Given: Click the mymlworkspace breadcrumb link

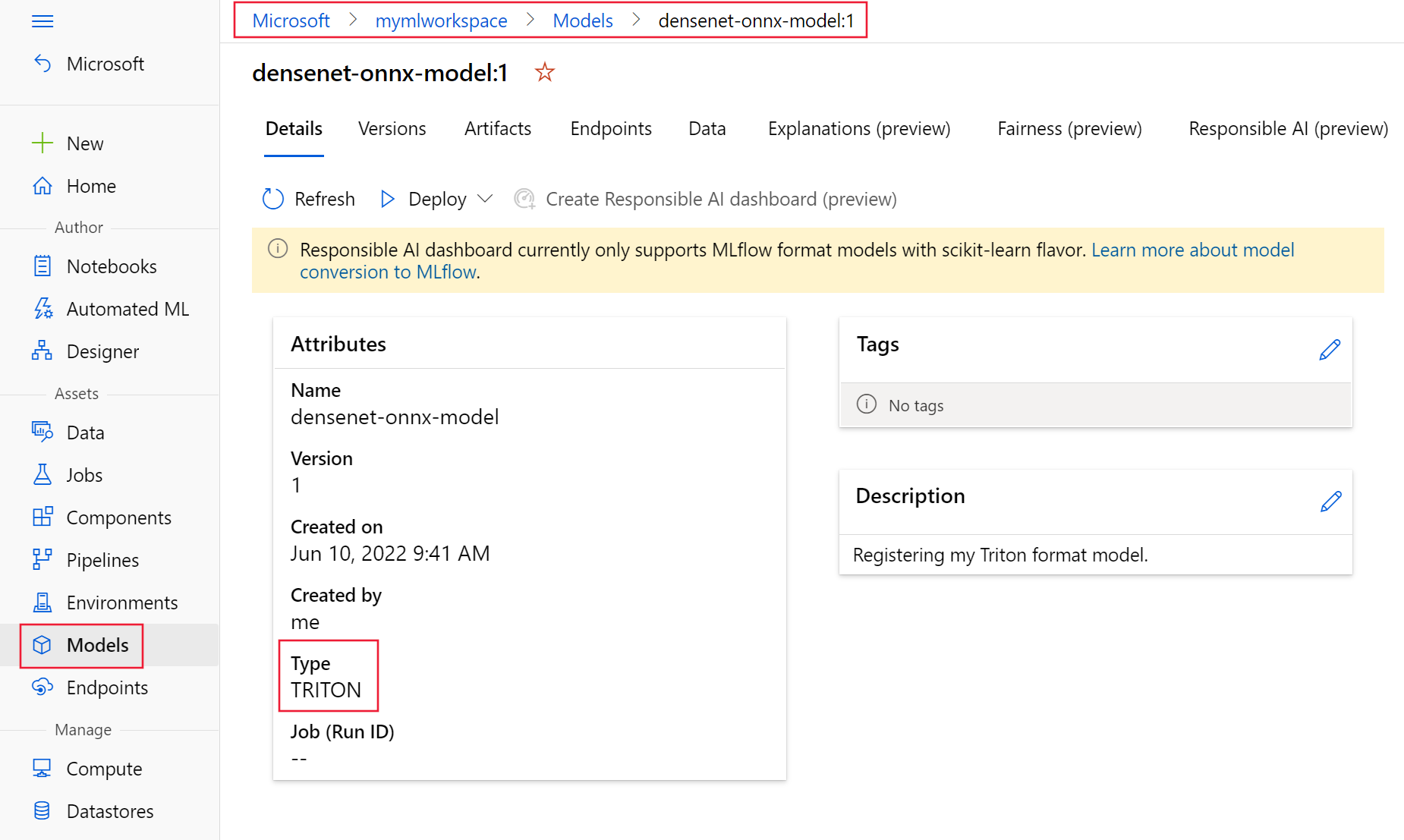Looking at the screenshot, I should pyautogui.click(x=442, y=21).
